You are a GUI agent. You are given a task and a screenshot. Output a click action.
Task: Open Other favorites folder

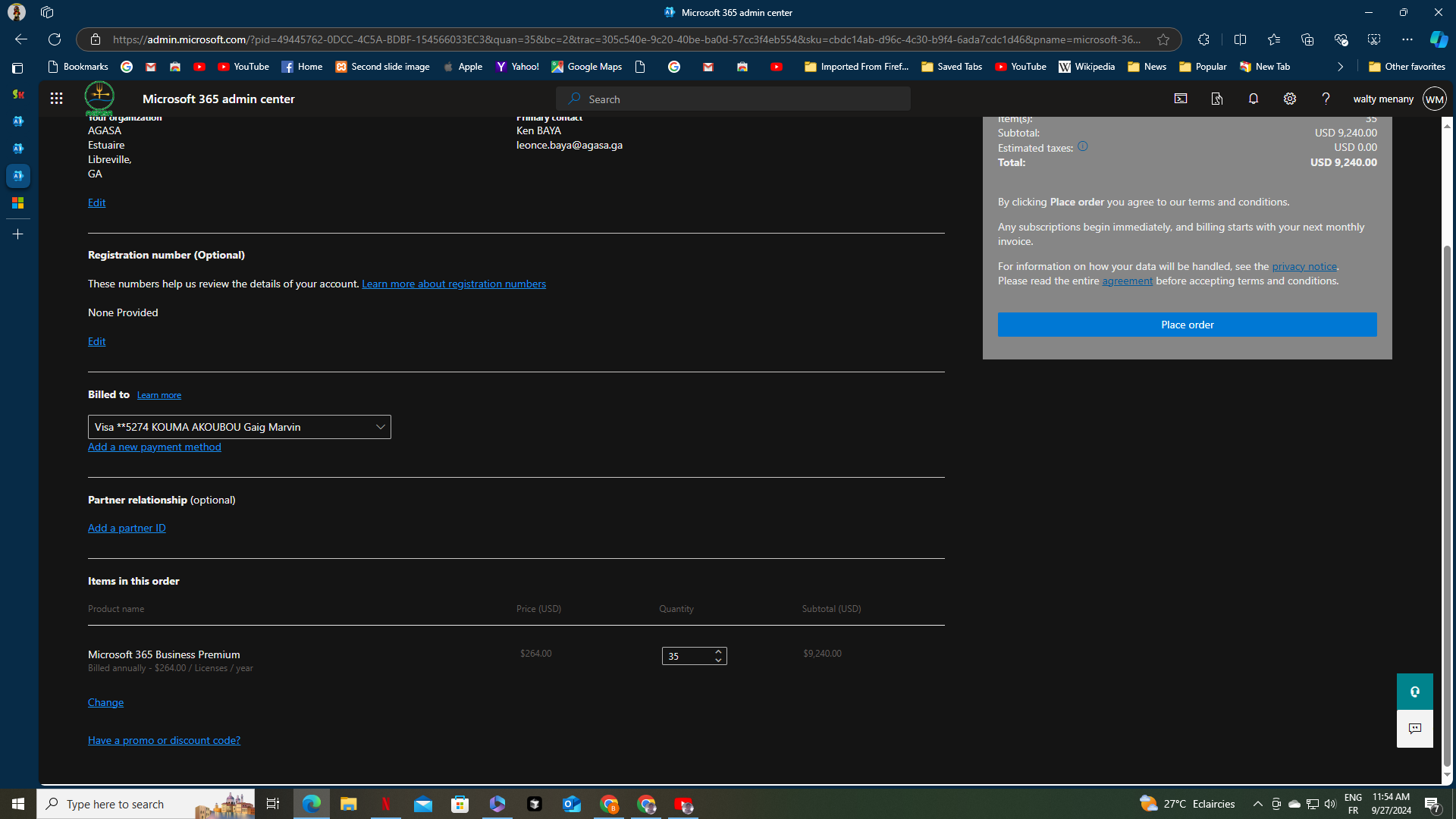1407,67
